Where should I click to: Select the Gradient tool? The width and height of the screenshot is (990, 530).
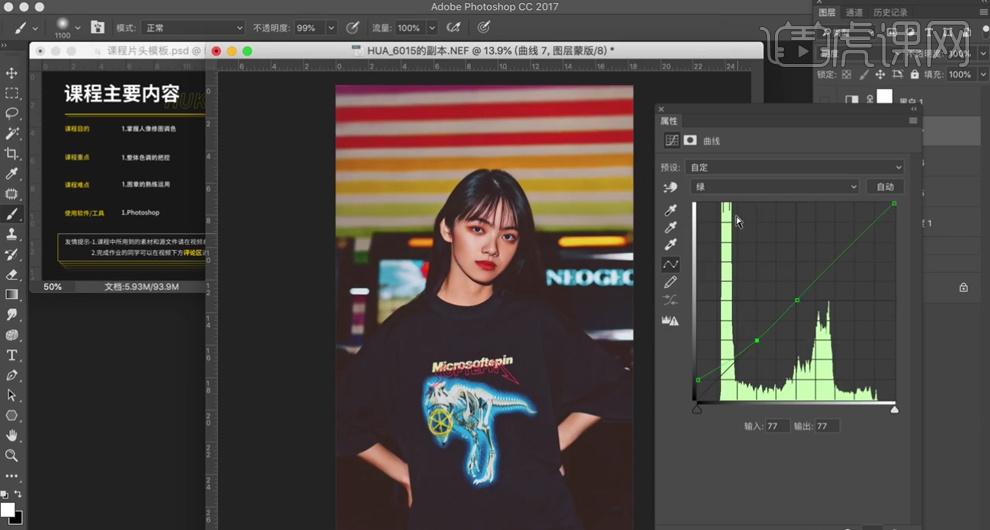coord(11,294)
